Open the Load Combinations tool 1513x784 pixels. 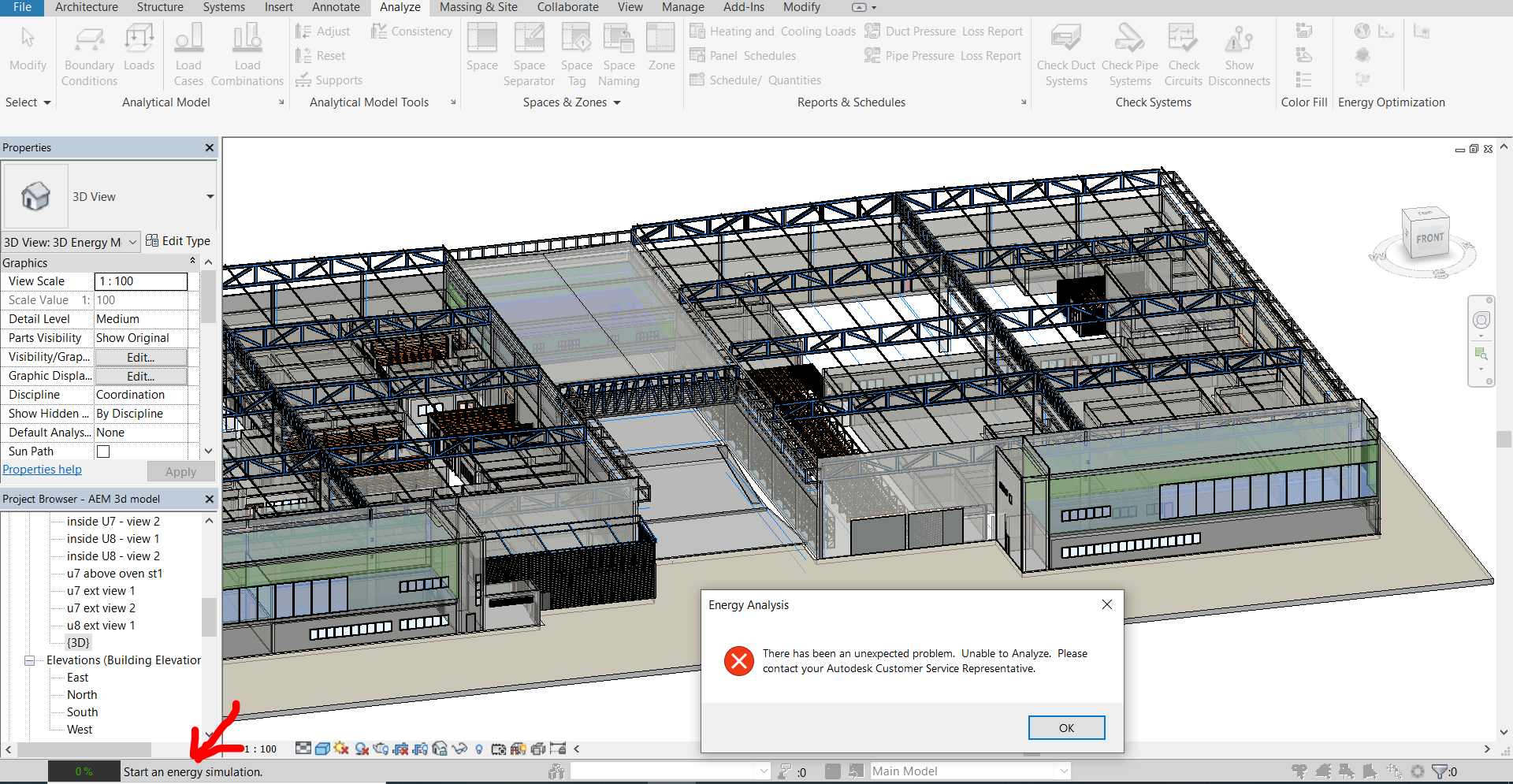point(247,52)
